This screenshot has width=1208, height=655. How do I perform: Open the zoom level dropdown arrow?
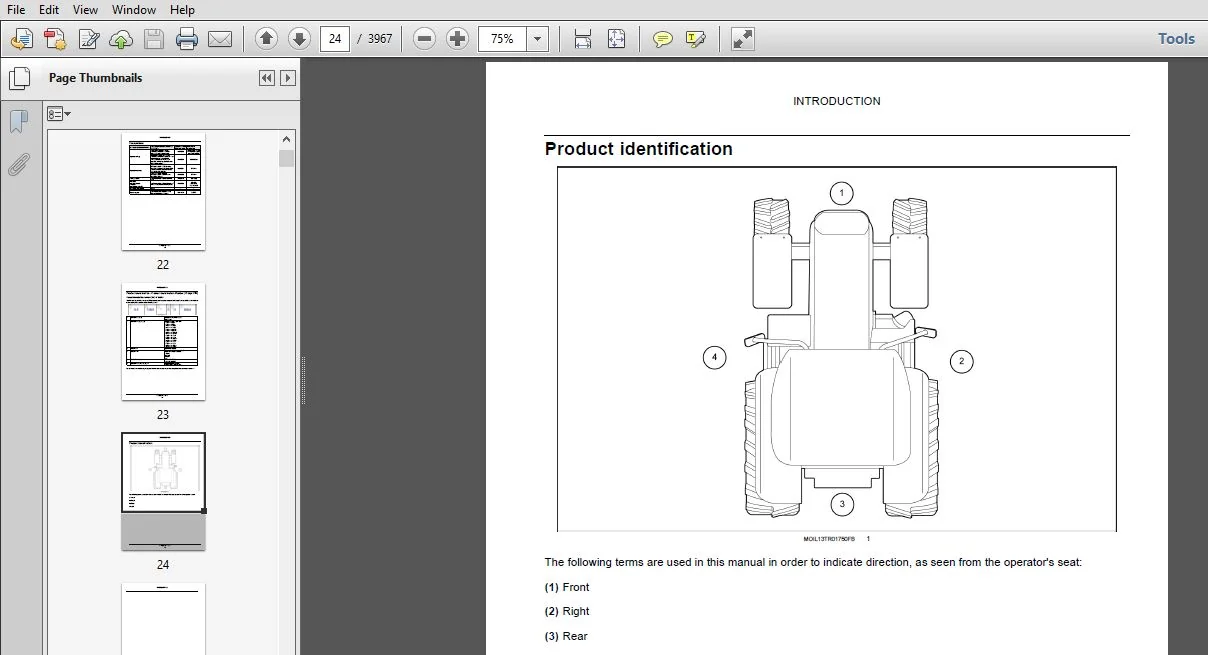(x=538, y=39)
